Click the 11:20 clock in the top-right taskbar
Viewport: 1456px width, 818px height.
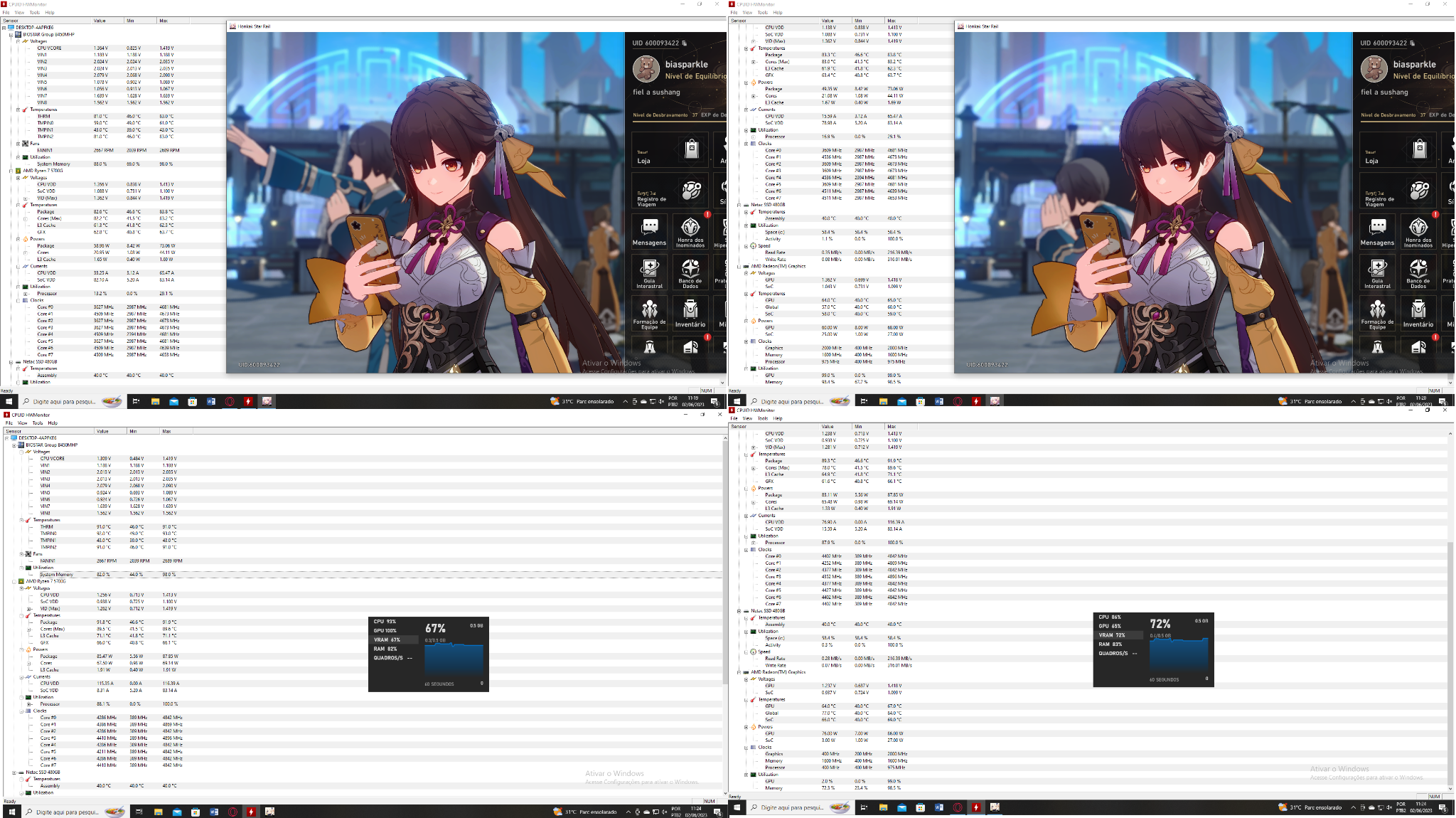point(1420,400)
